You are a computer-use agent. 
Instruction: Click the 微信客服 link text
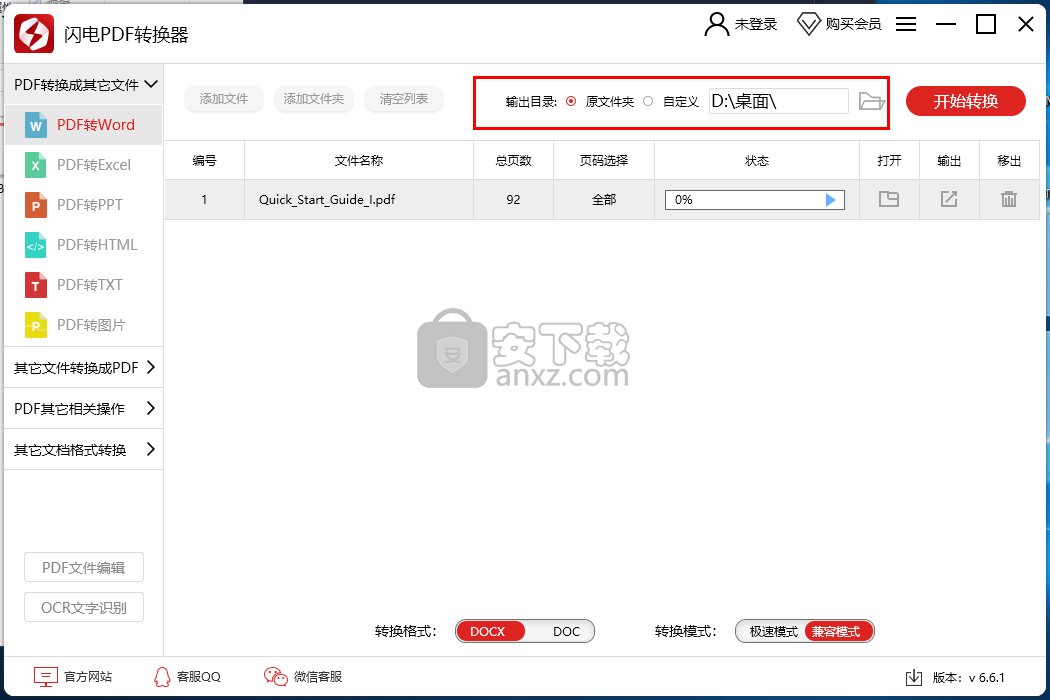[317, 677]
